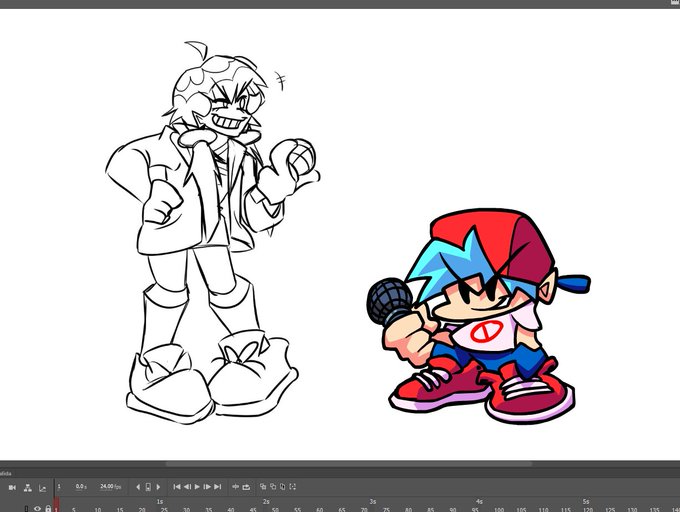Go to the last frame

click(218, 487)
